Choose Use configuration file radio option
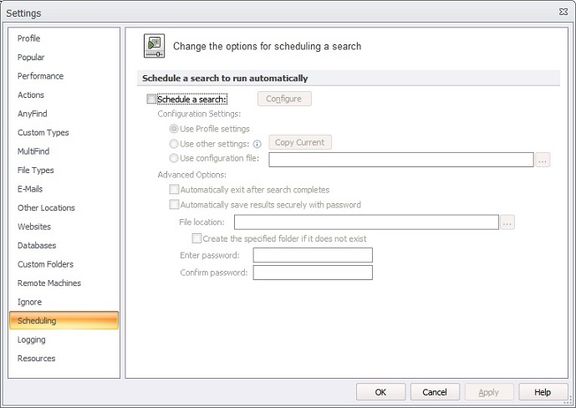This screenshot has height=408, width=576. coord(173,158)
